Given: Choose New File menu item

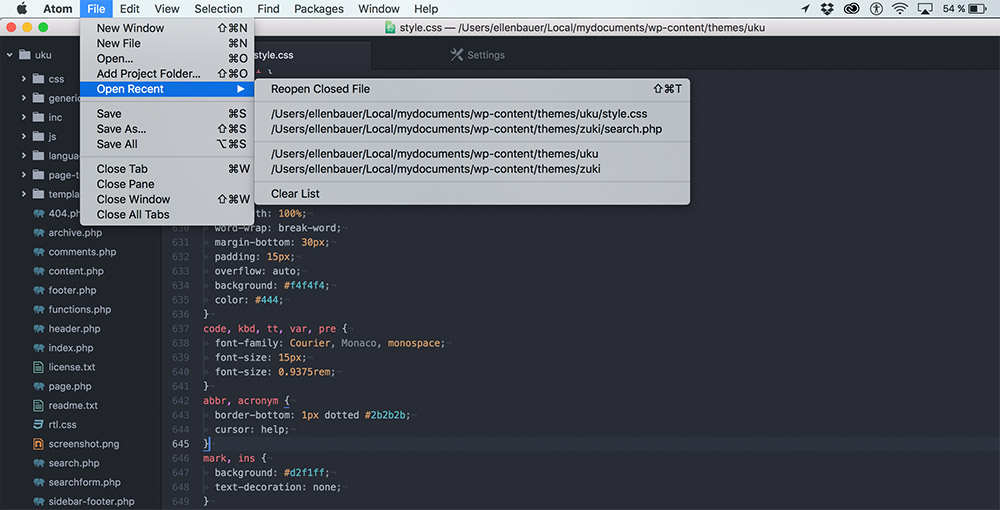Looking at the screenshot, I should coord(167,43).
